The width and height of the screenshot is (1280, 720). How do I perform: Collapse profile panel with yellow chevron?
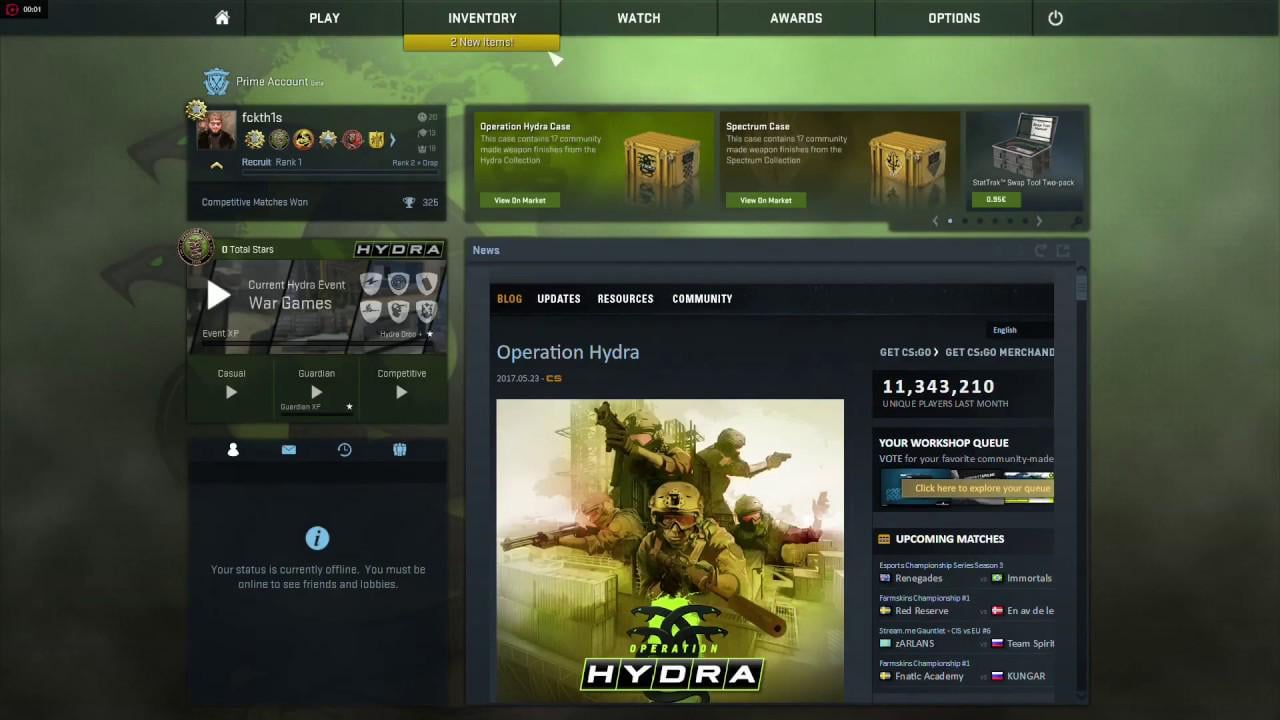coord(216,165)
